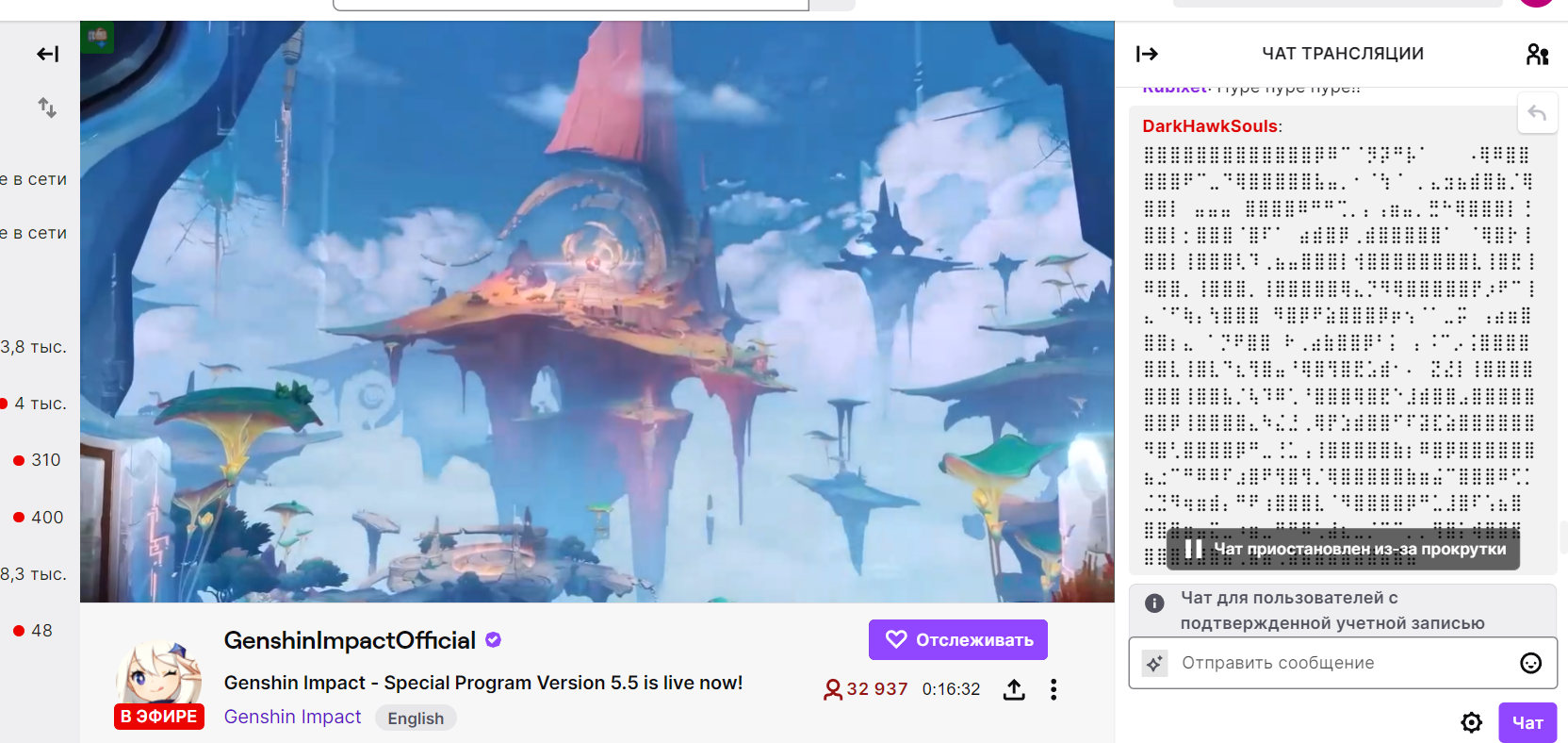This screenshot has width=1568, height=743.
Task: Open chat settings gear
Action: (x=1471, y=722)
